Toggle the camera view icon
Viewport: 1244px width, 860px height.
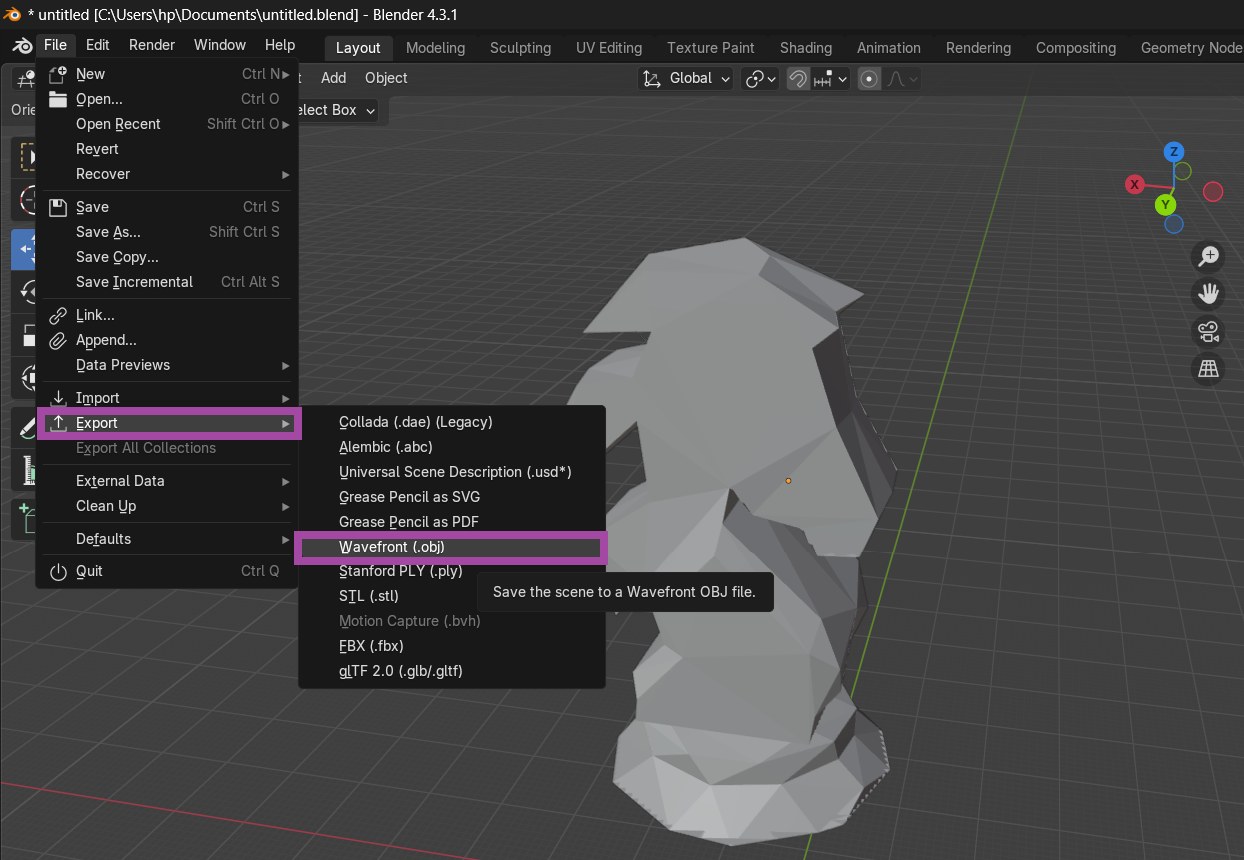(1209, 332)
